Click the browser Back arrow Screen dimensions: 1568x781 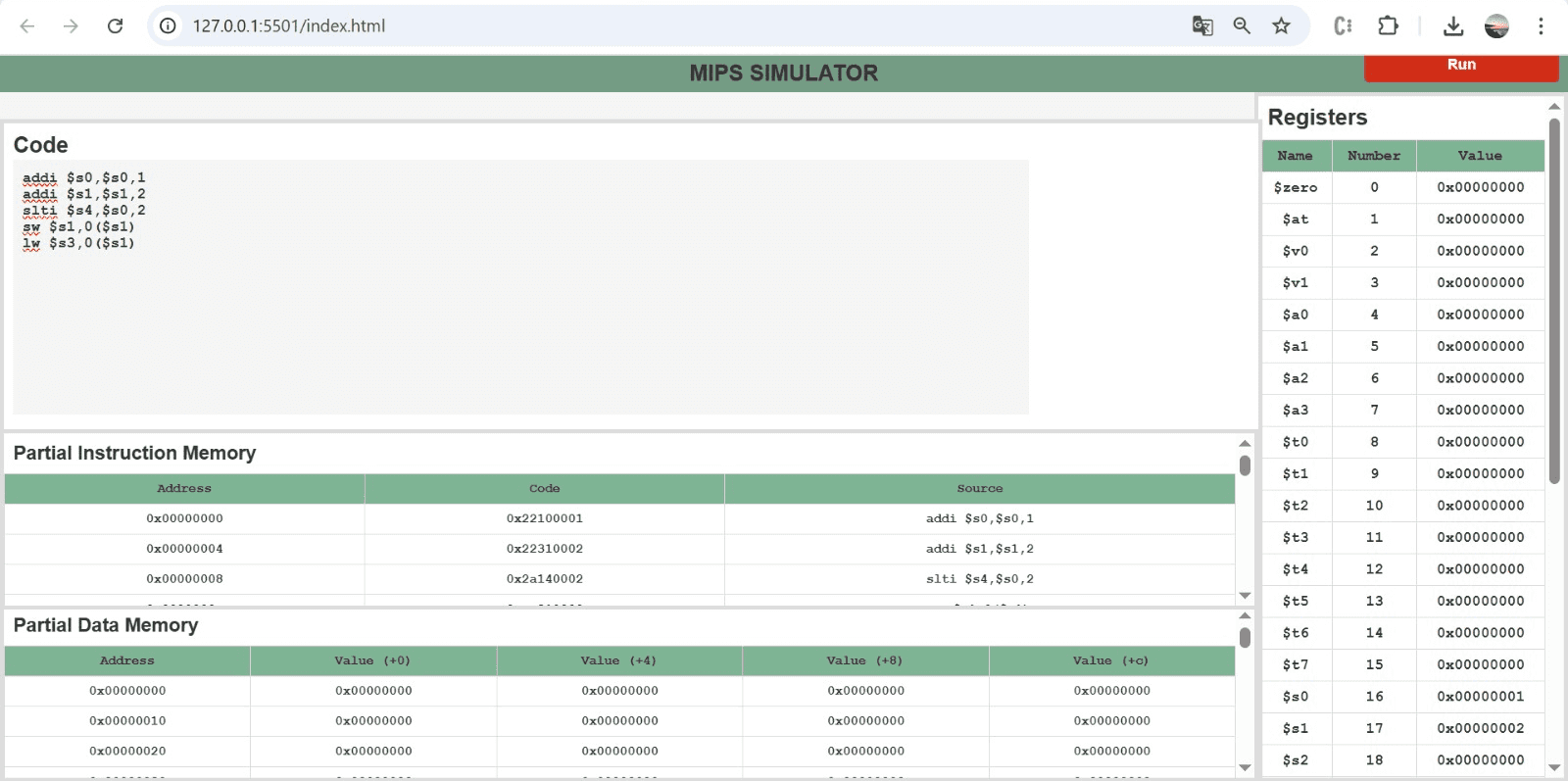(27, 26)
